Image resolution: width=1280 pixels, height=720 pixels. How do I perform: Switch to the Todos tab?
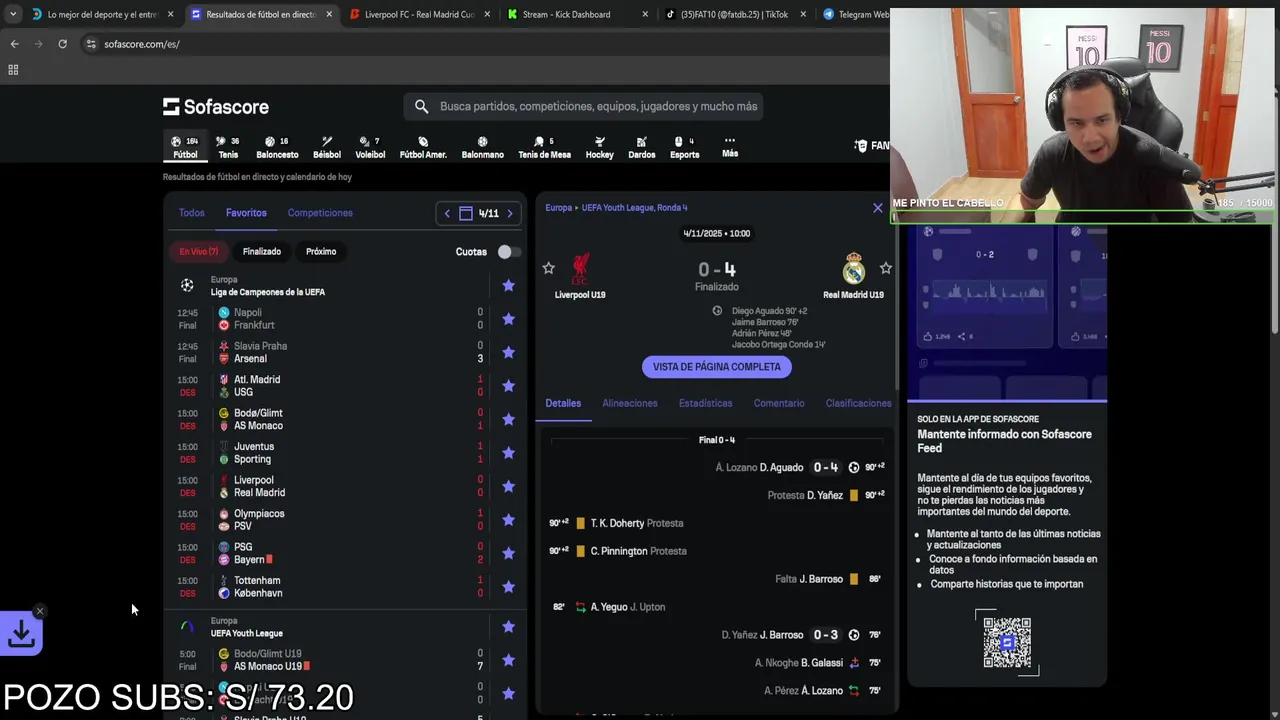point(191,213)
